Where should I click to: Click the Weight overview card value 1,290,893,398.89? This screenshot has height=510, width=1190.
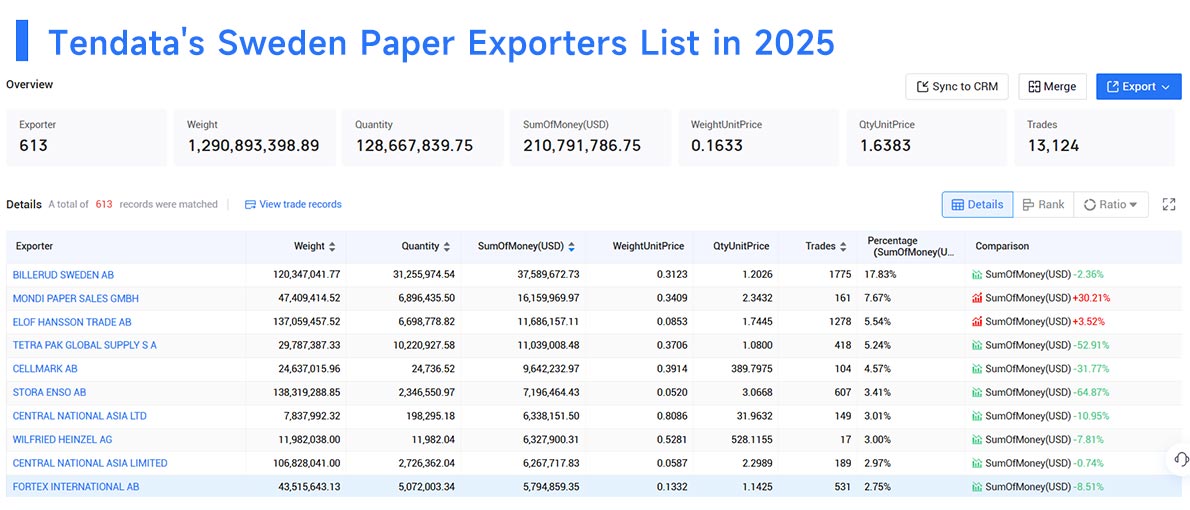(254, 146)
